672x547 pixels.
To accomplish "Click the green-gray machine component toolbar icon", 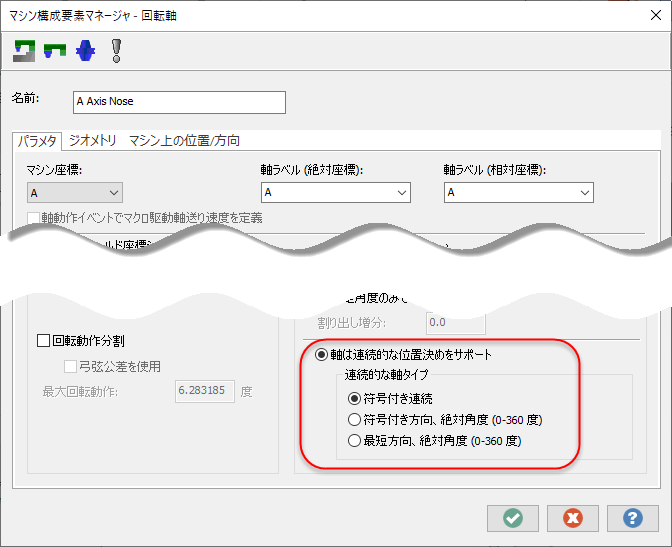I will 24,51.
